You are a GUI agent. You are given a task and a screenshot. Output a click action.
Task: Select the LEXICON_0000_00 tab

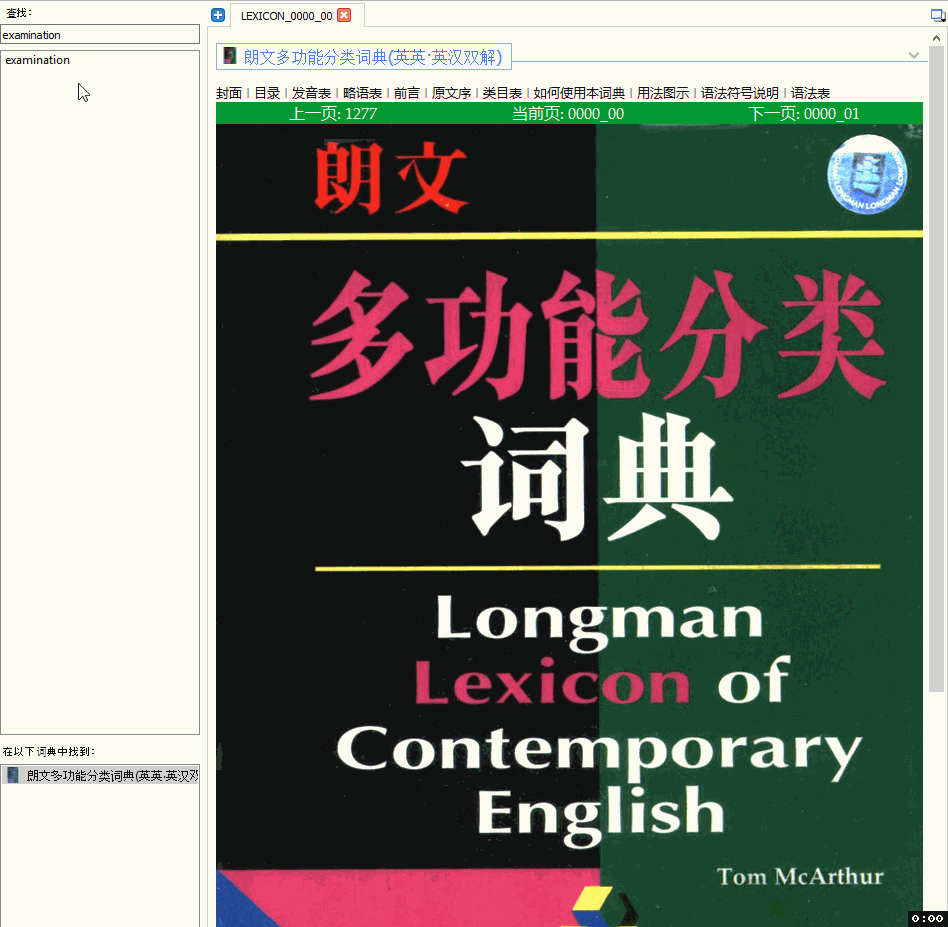[286, 16]
